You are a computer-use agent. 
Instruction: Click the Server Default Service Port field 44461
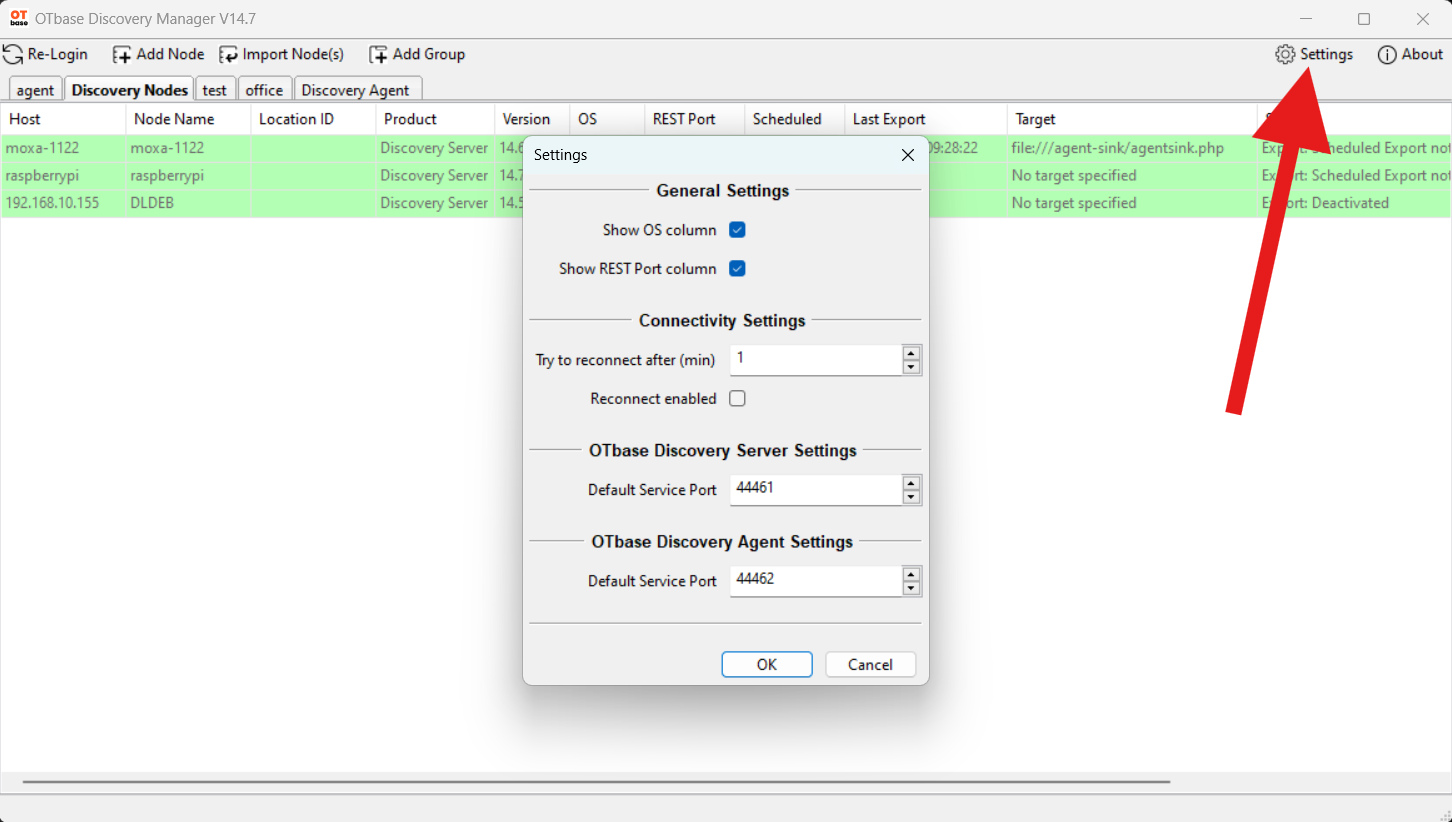(x=816, y=490)
